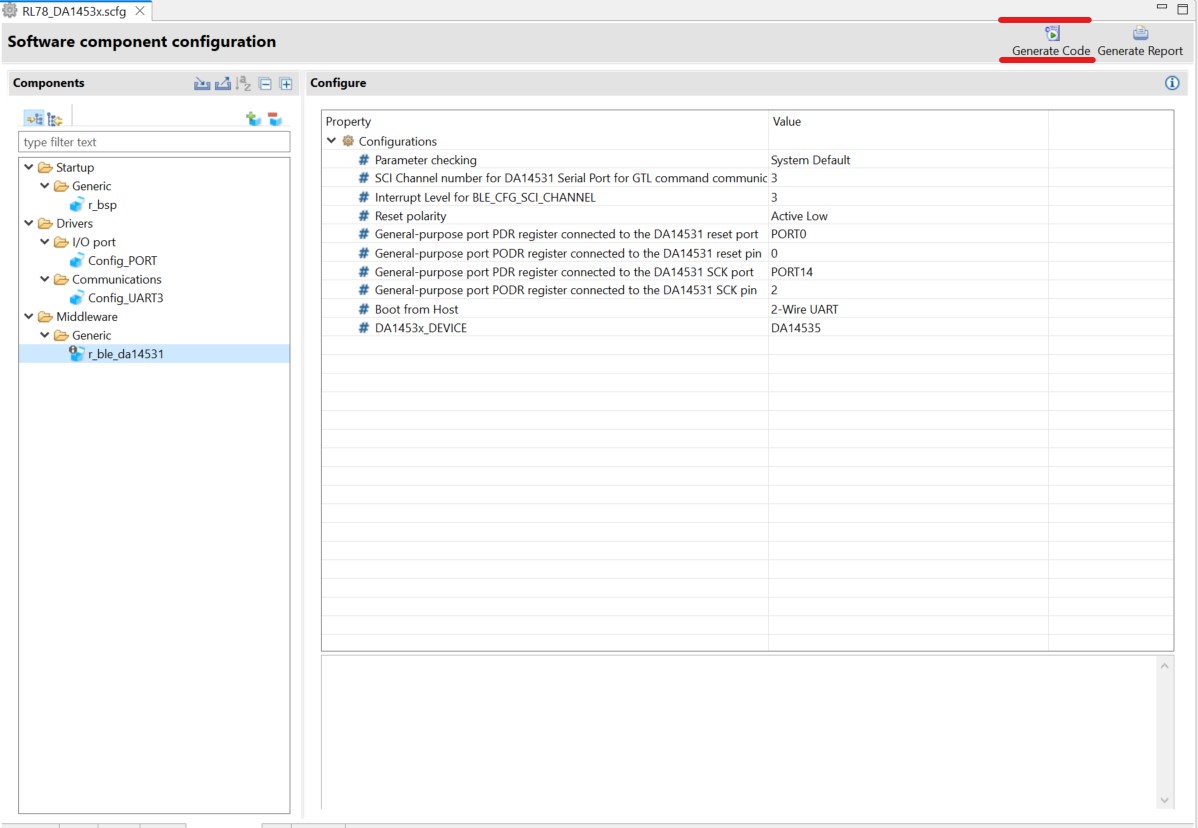This screenshot has width=1198, height=828.
Task: Select the r_ble_da14531 tree item
Action: pos(125,354)
